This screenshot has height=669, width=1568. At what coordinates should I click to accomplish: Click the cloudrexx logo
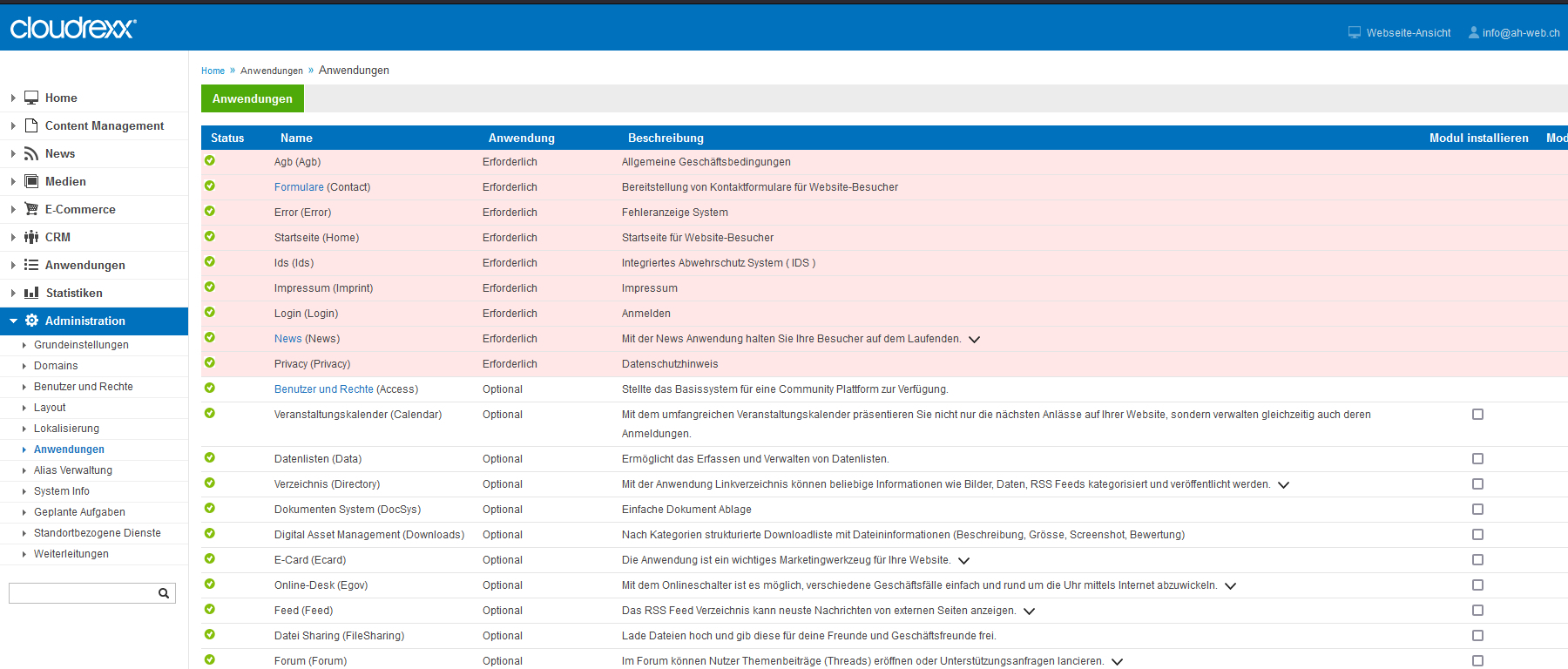pyautogui.click(x=73, y=28)
